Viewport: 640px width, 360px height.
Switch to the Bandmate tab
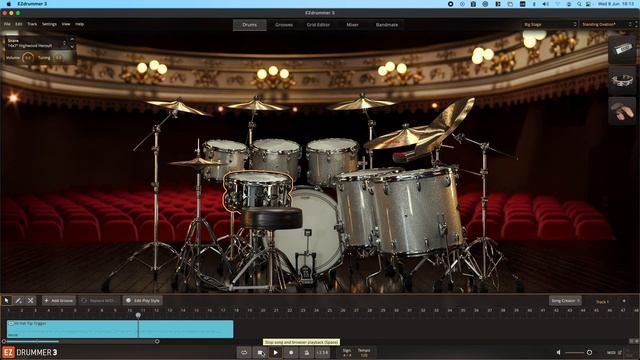click(387, 24)
